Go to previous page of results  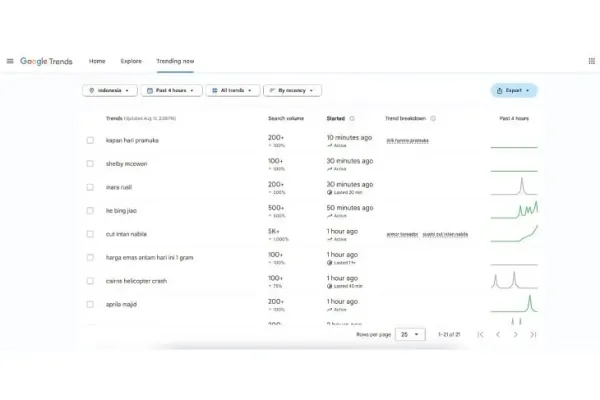(x=498, y=335)
